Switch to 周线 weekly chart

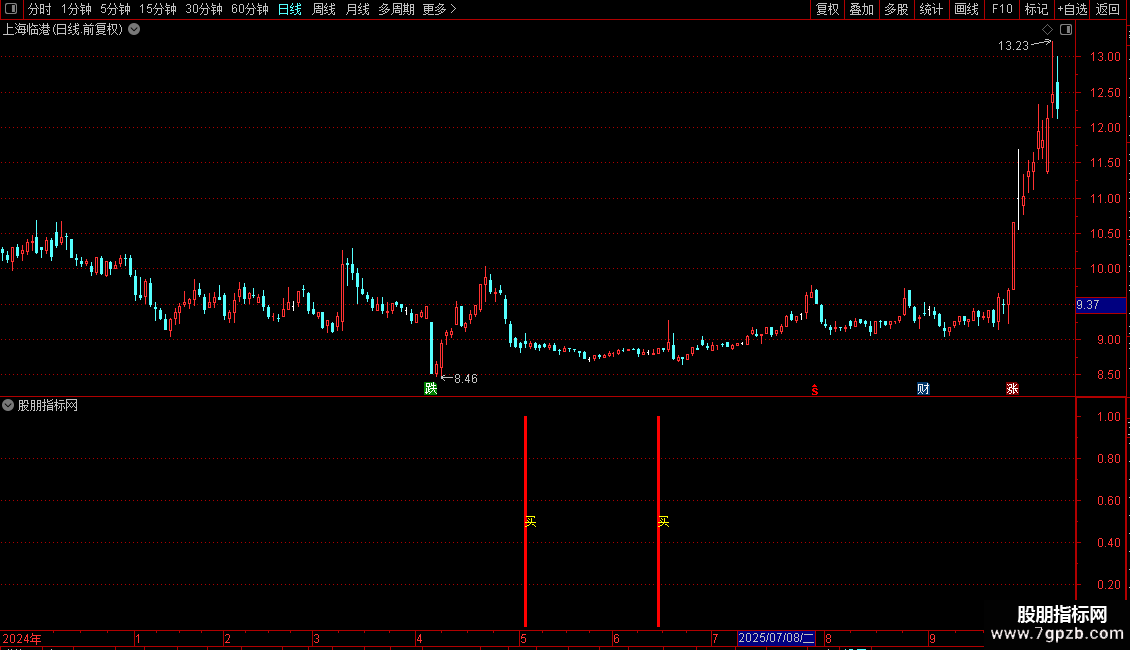tap(324, 9)
